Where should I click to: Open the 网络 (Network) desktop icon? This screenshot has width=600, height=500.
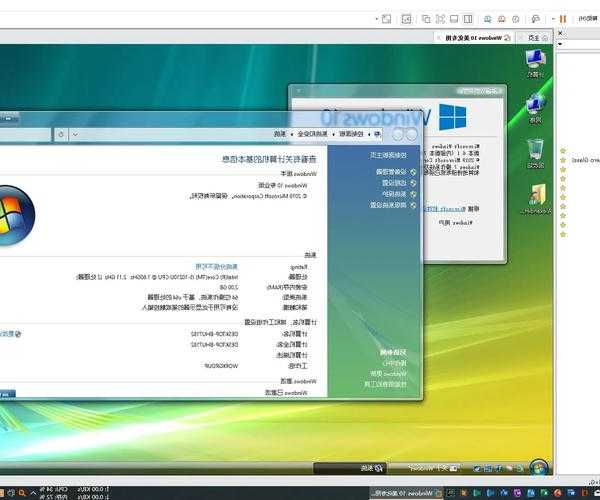tap(535, 106)
